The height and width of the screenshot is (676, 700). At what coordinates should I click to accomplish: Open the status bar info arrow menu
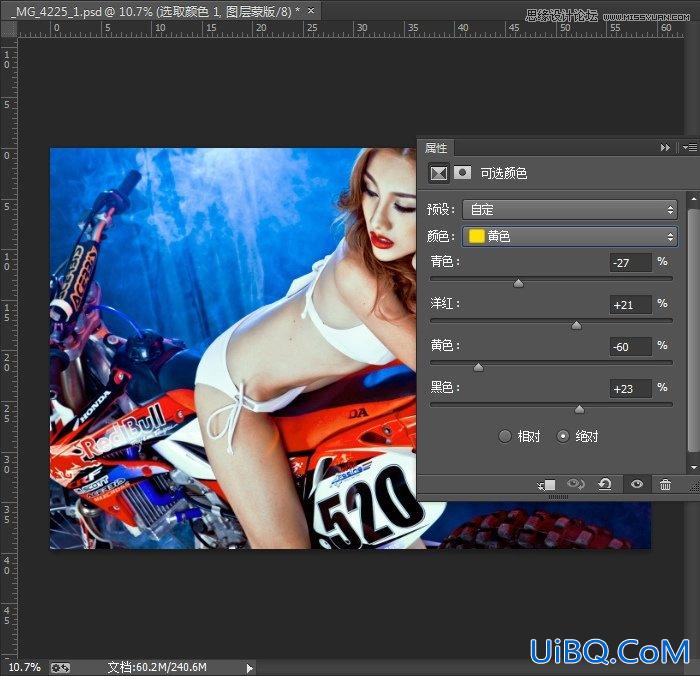point(250,668)
